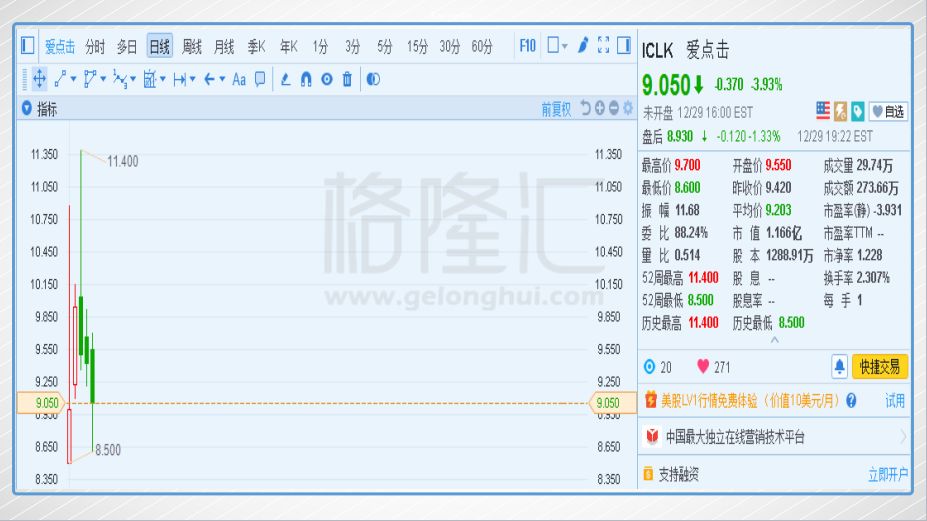Select the 日线 daily chart tab

[x=160, y=46]
